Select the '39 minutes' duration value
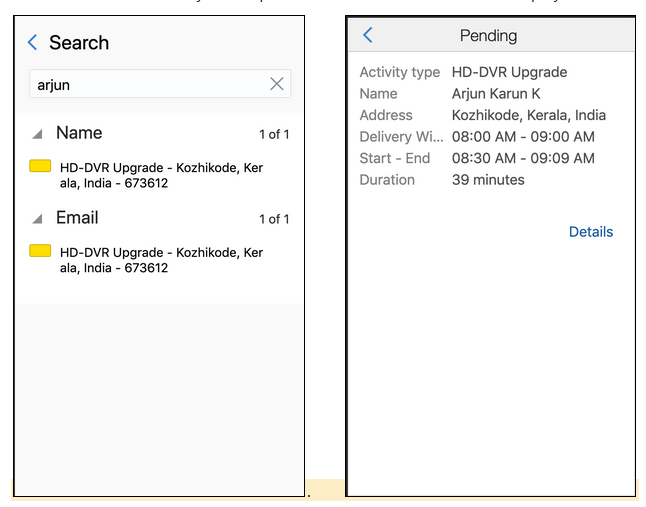The image size is (646, 507). click(488, 180)
